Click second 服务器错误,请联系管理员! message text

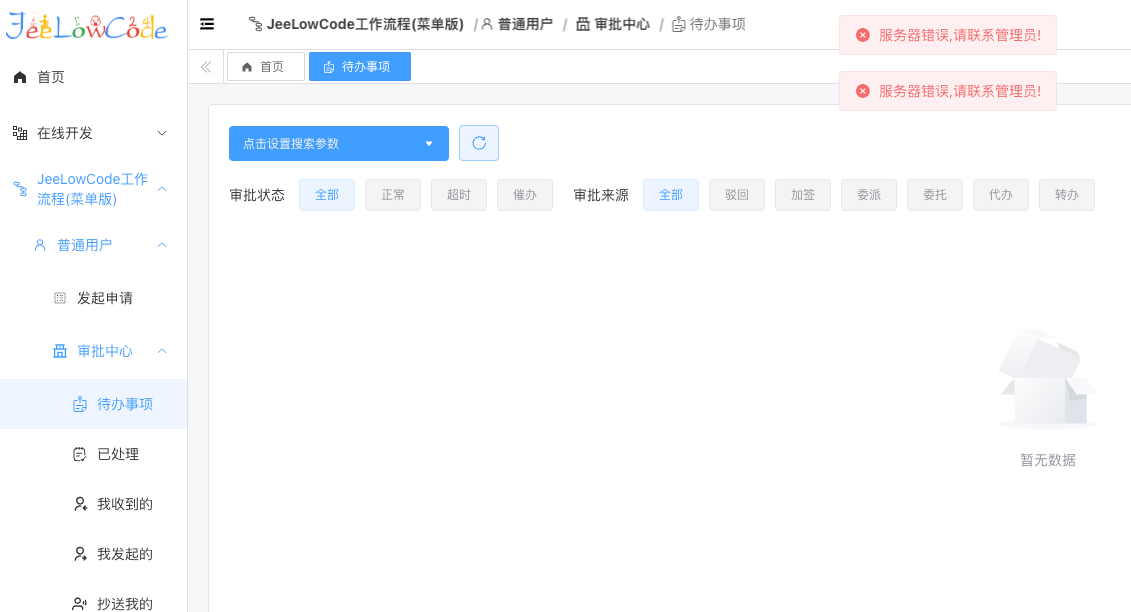coord(960,91)
